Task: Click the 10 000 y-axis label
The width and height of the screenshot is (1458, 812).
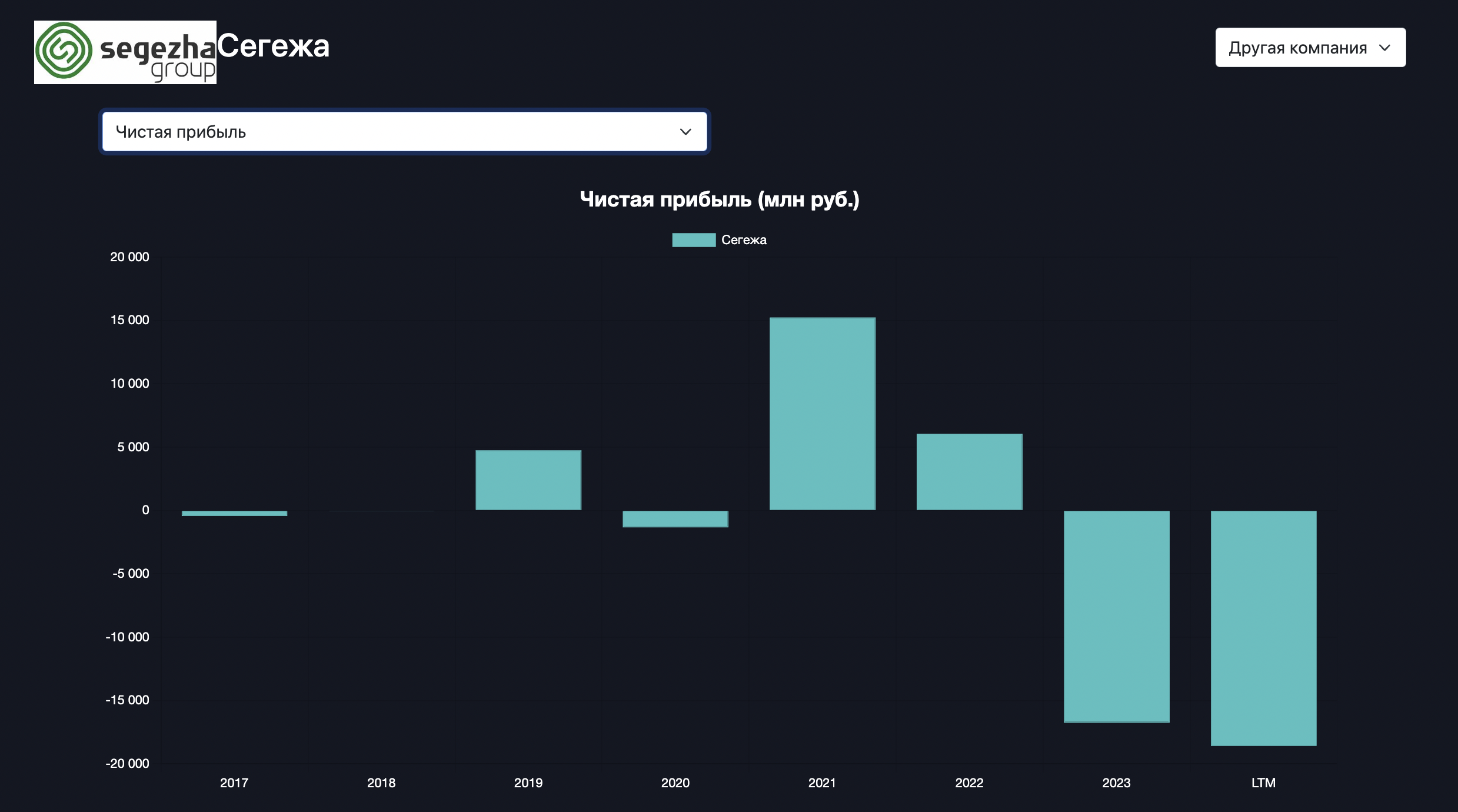Action: [x=129, y=384]
